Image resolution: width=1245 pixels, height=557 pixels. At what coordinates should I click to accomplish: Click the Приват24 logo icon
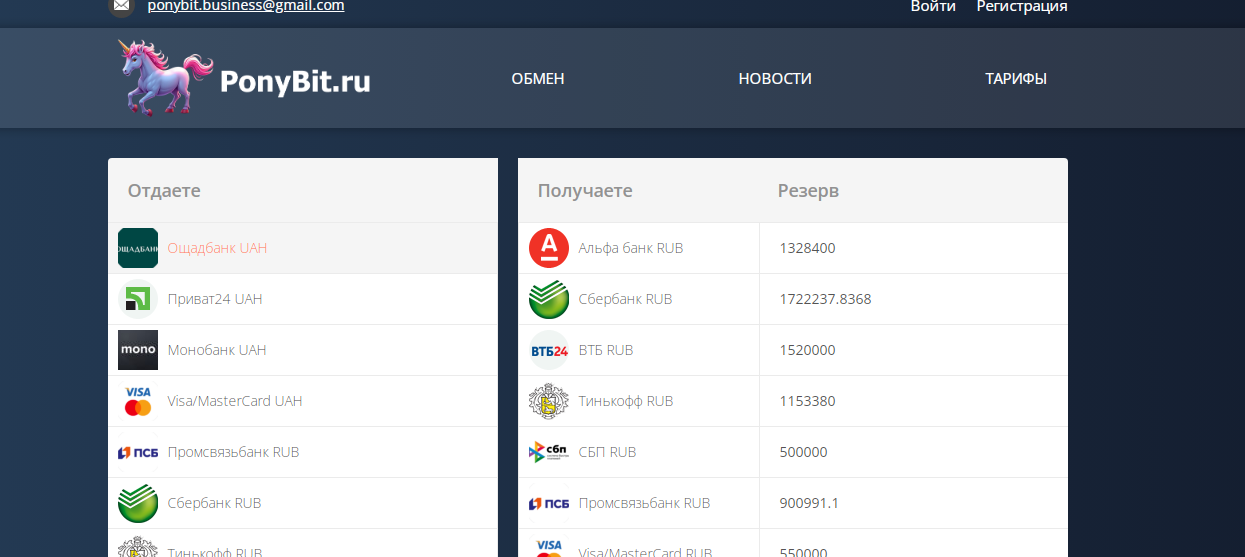coord(138,299)
